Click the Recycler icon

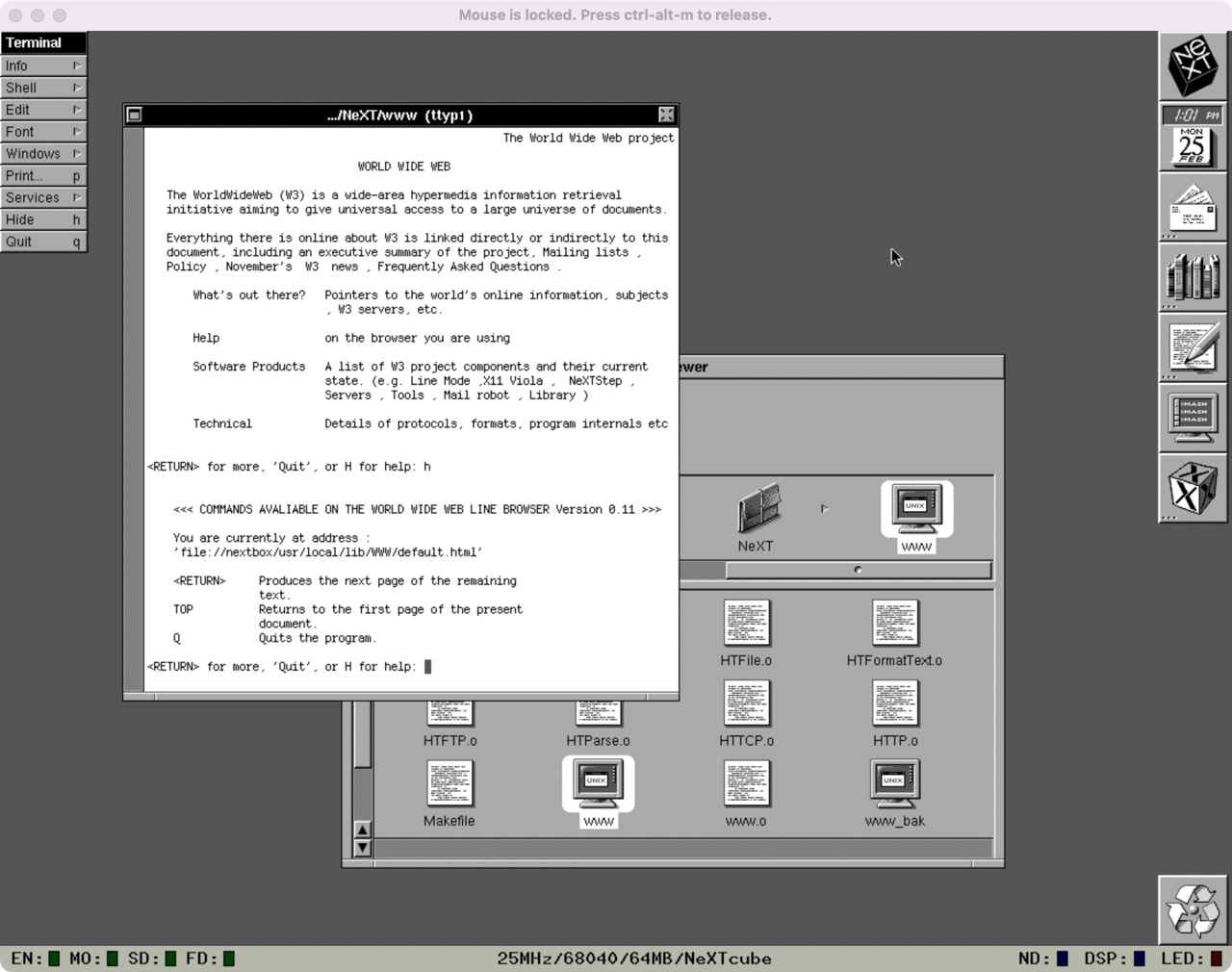pyautogui.click(x=1193, y=909)
